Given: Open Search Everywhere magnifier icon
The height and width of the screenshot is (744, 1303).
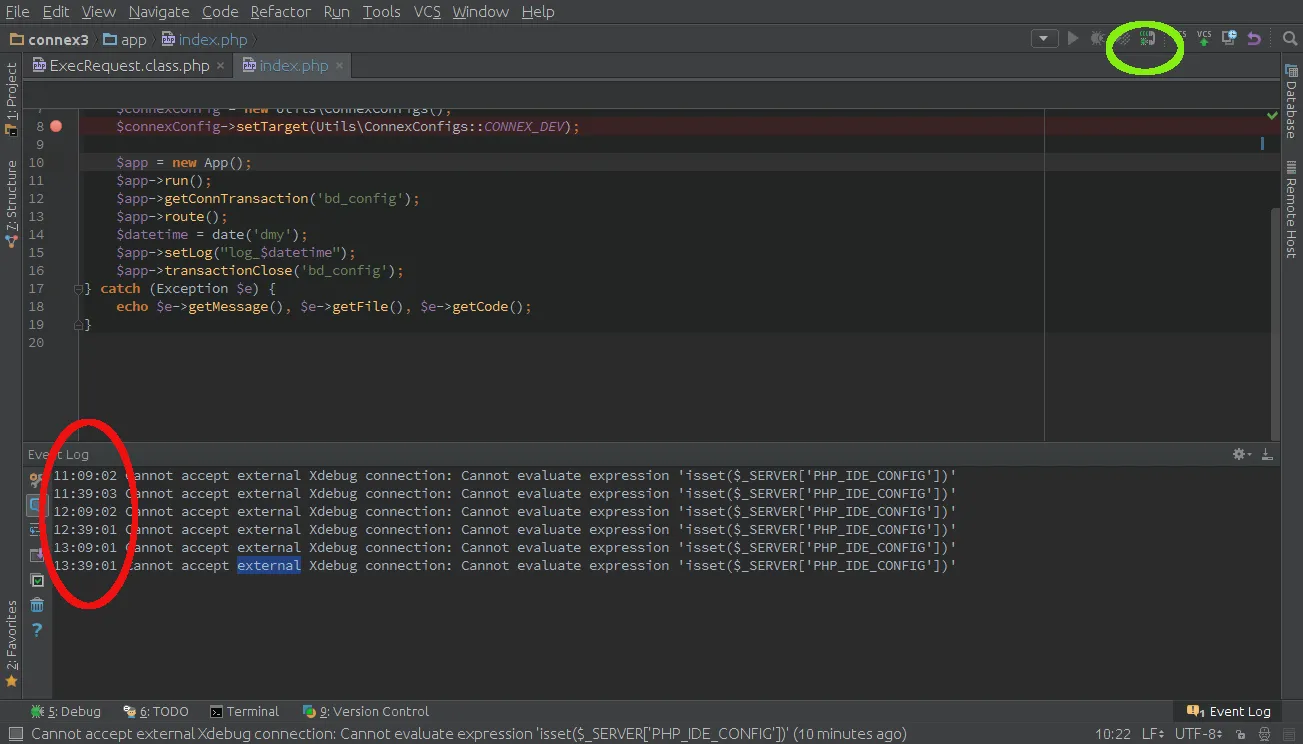Looking at the screenshot, I should pyautogui.click(x=1290, y=39).
